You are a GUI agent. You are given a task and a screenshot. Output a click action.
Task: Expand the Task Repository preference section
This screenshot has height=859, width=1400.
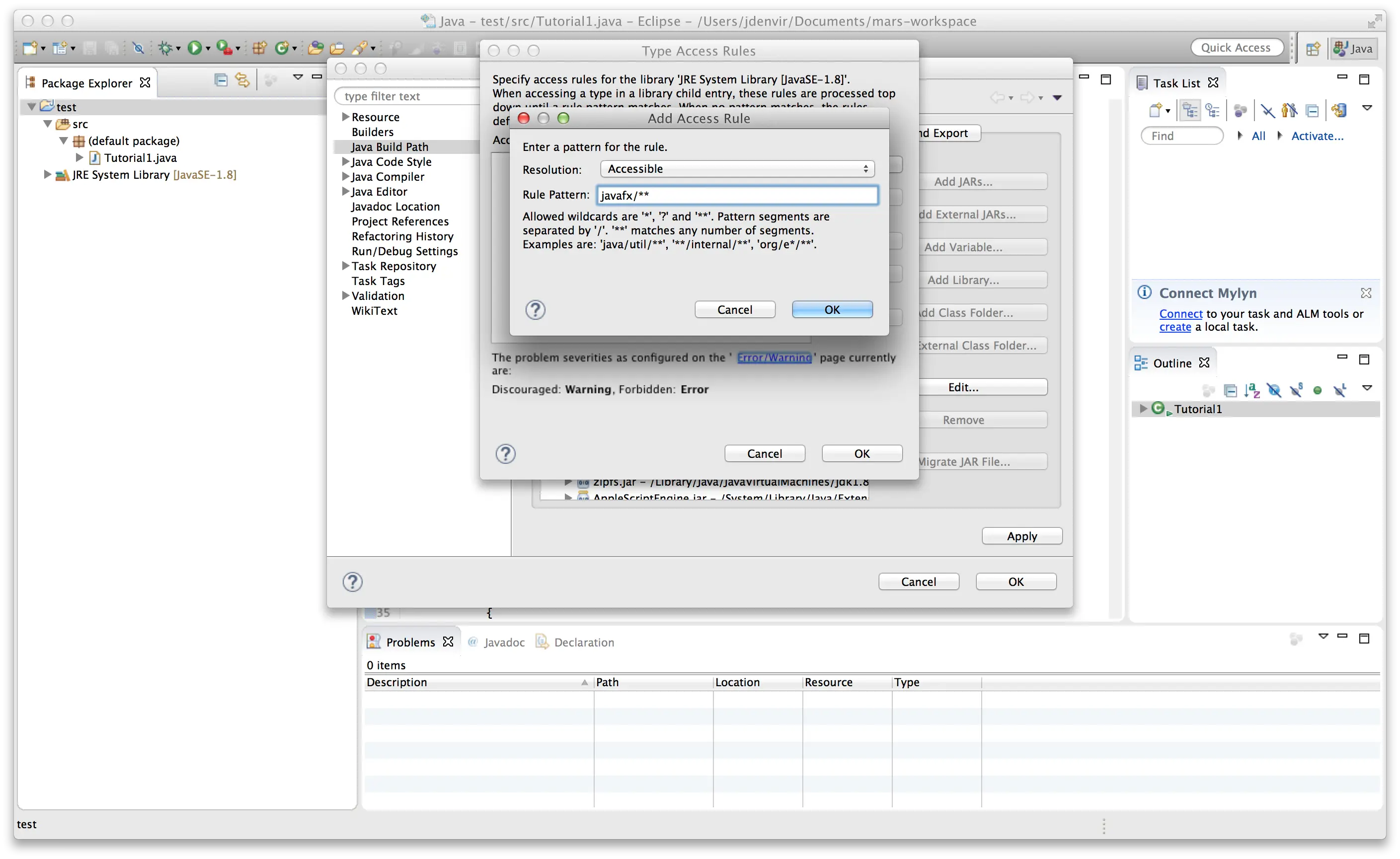click(347, 265)
